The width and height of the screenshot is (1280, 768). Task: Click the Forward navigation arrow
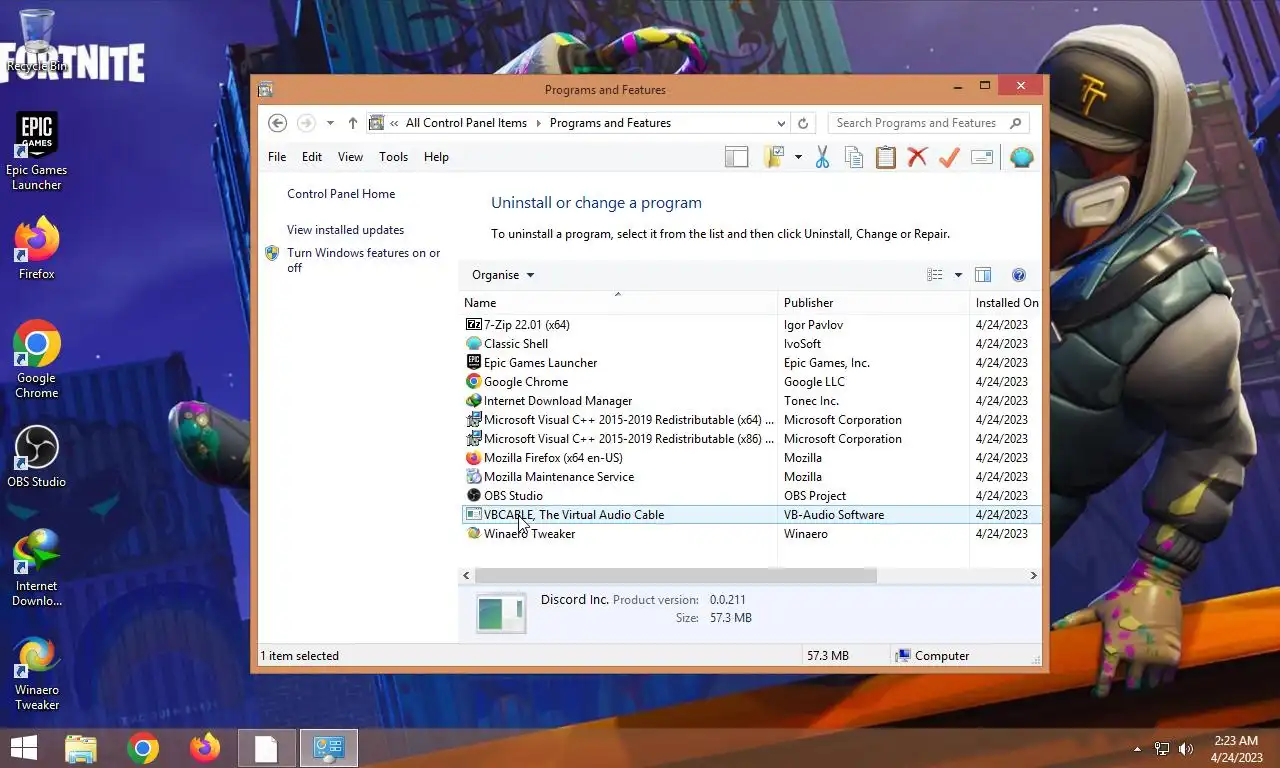(306, 123)
